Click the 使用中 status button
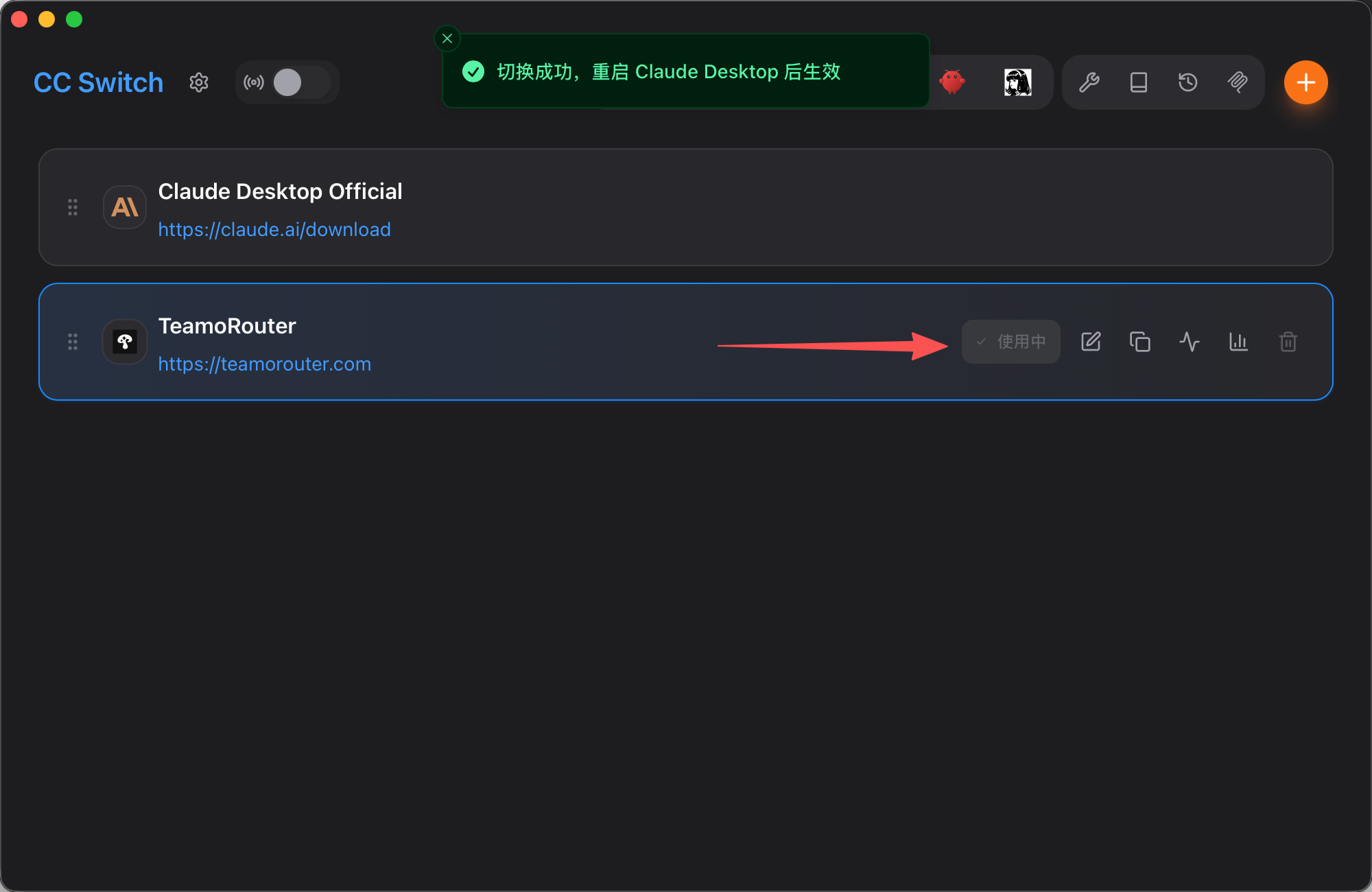This screenshot has width=1372, height=892. [x=1011, y=342]
